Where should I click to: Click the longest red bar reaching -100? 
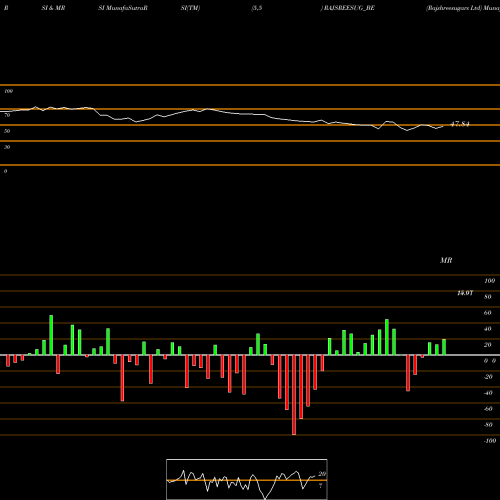tap(294, 395)
